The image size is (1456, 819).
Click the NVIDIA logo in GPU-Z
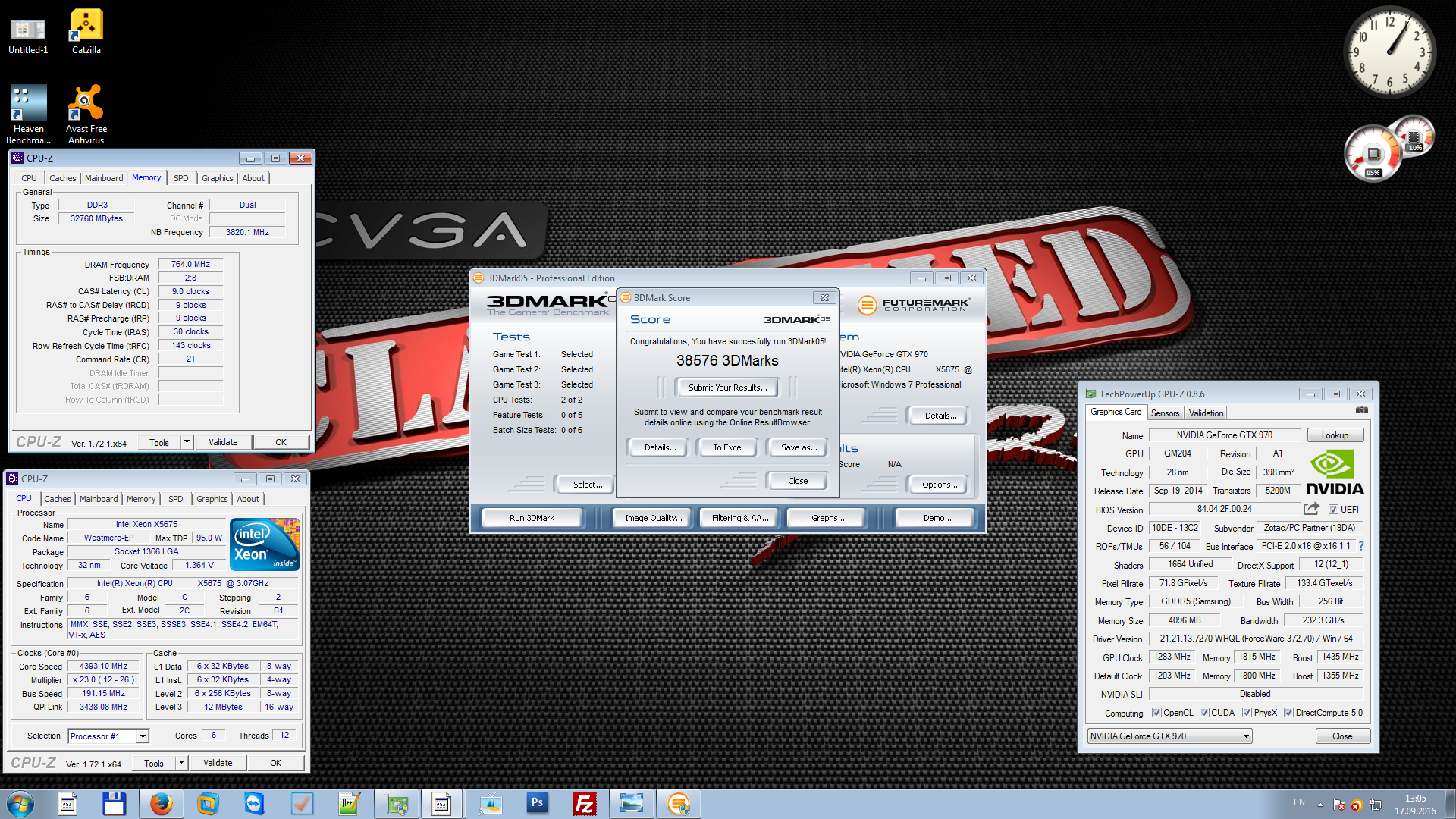click(x=1335, y=472)
